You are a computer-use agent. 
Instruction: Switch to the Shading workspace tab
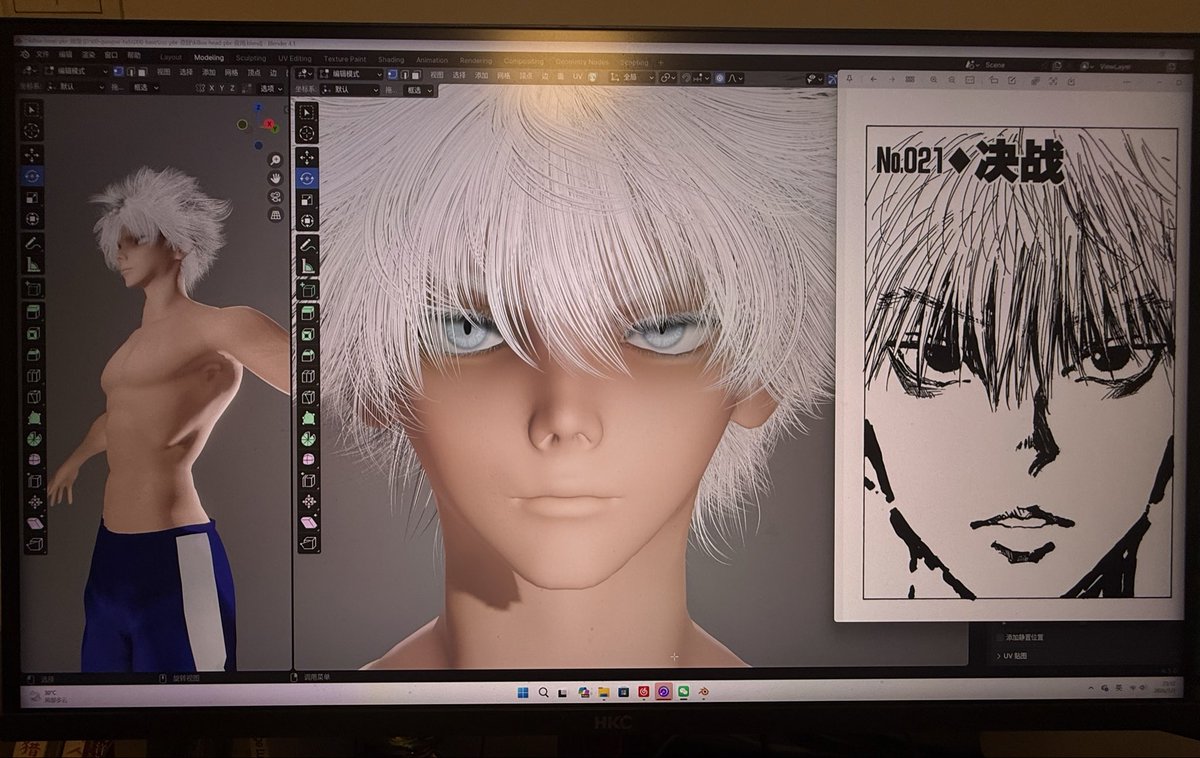tap(391, 59)
